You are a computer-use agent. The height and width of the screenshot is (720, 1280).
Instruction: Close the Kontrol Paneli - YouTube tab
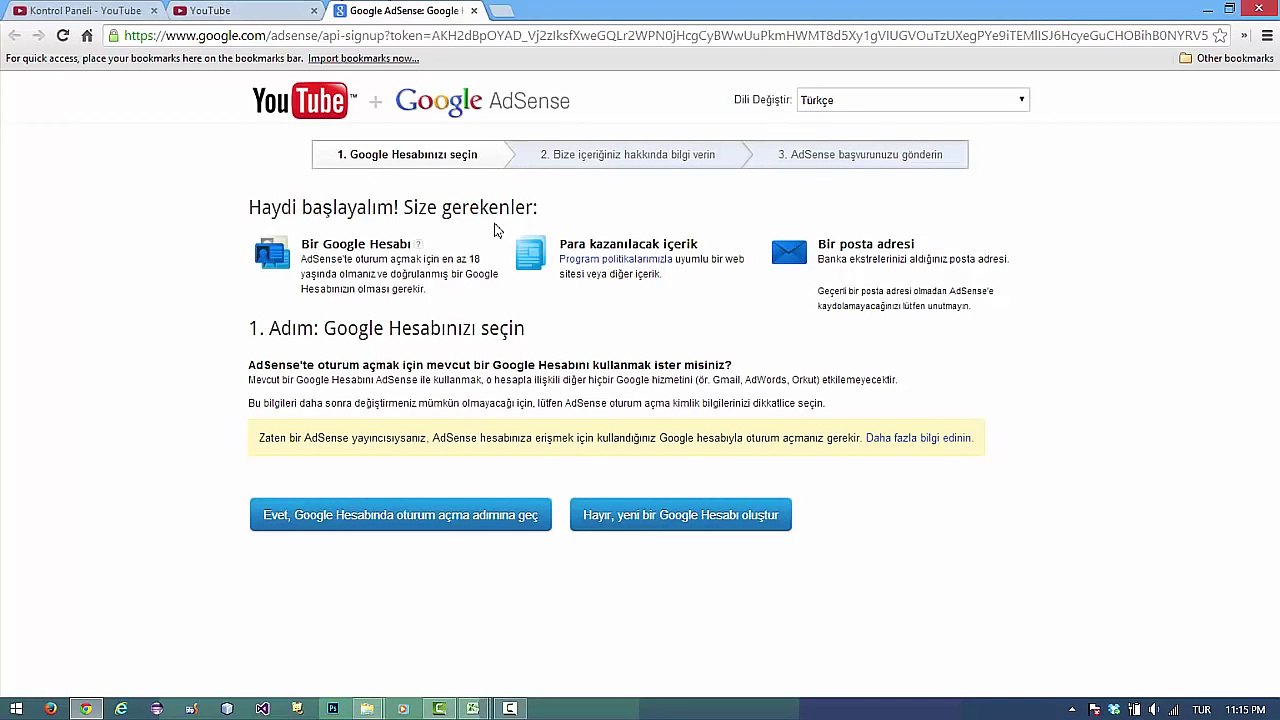tap(154, 11)
